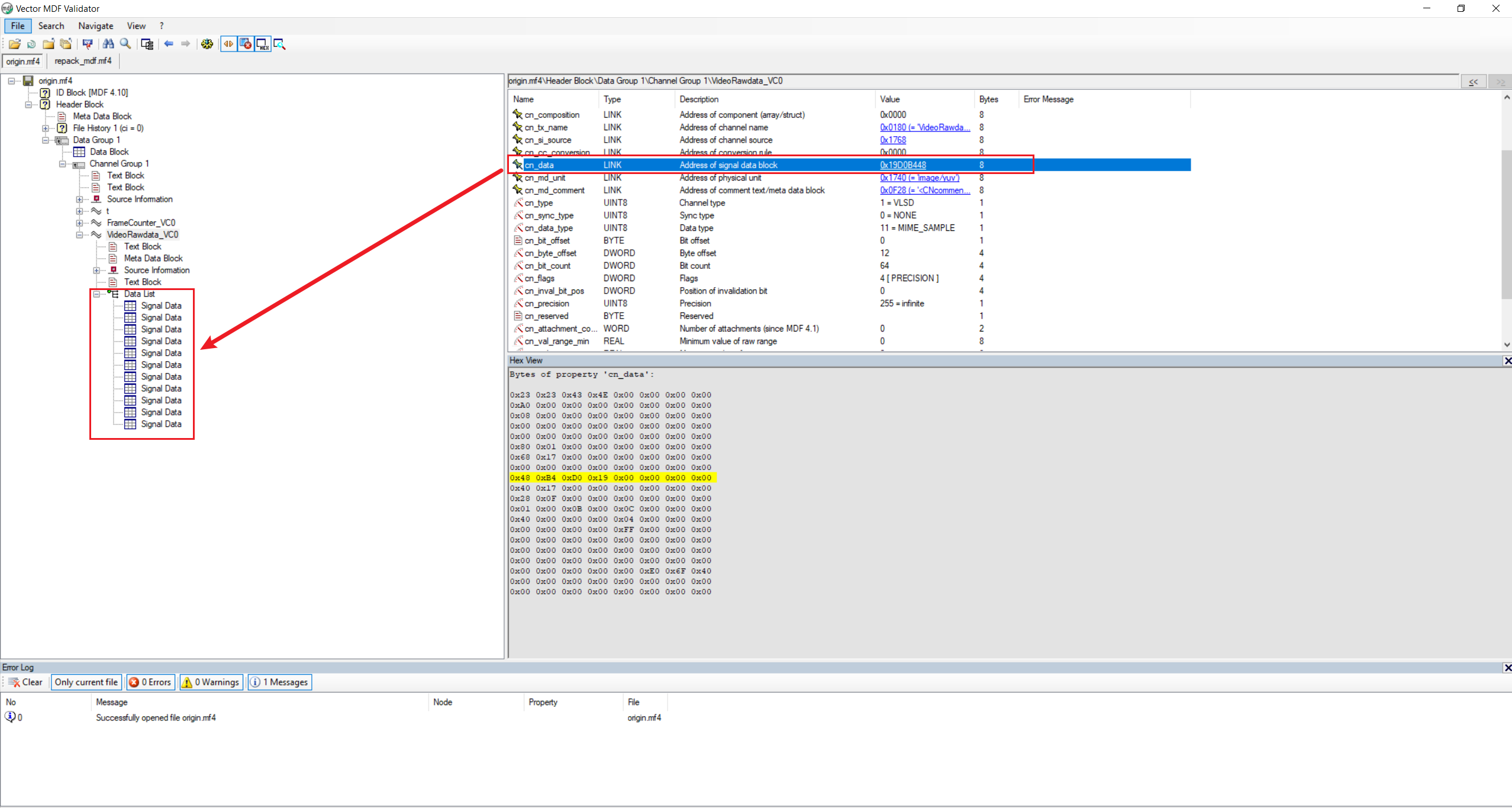Open the Navigate menu
The width and height of the screenshot is (1512, 808).
(x=95, y=25)
